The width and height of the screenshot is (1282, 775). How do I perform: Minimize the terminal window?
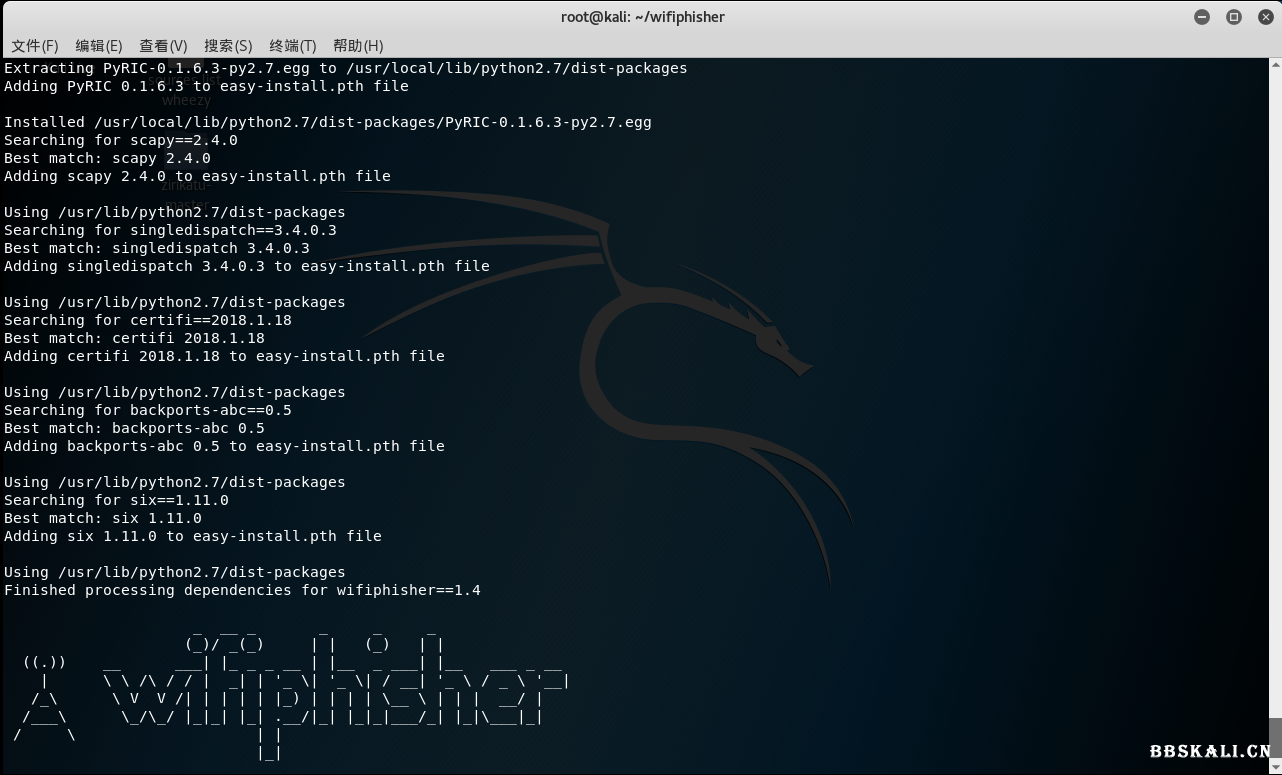1202,17
